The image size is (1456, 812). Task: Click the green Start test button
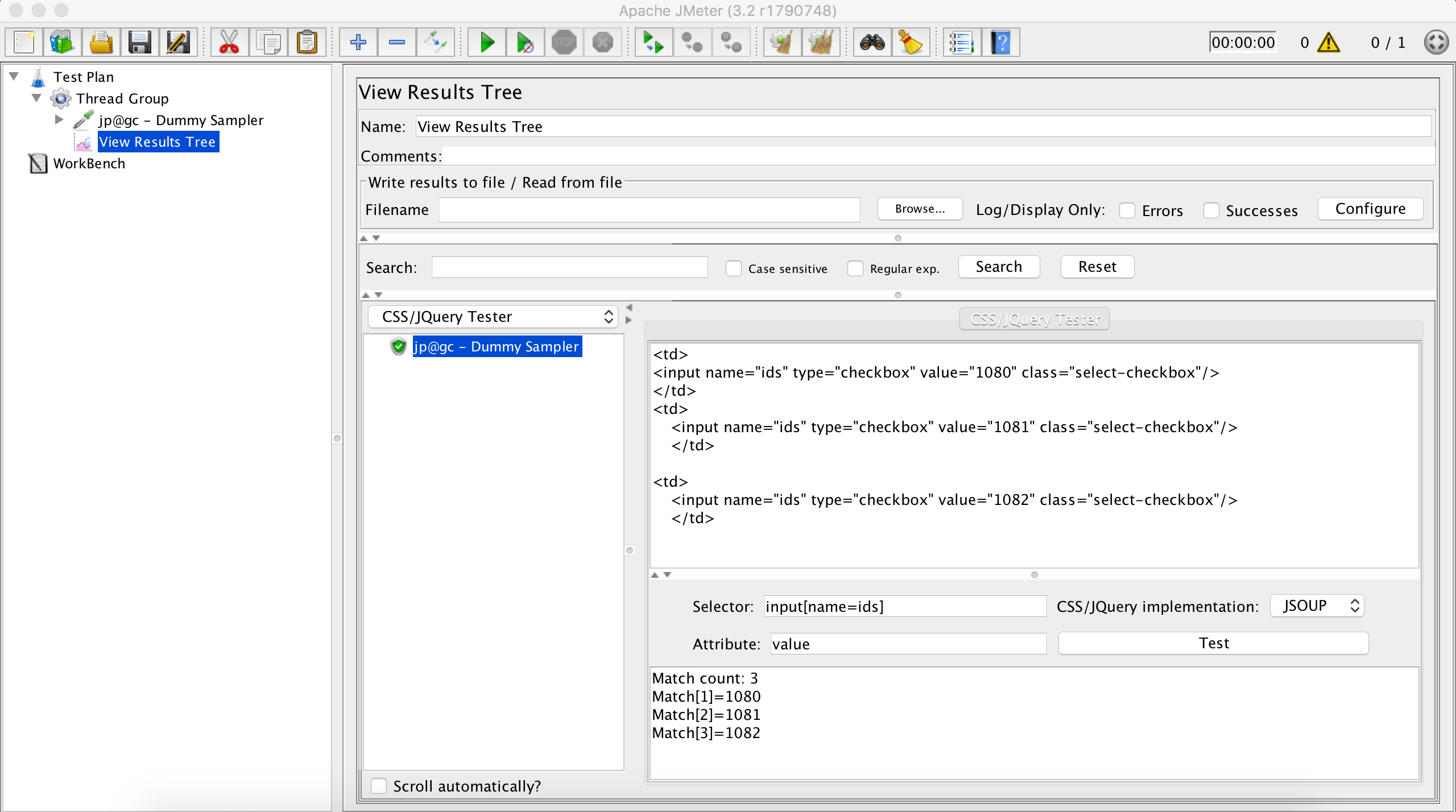pos(487,43)
